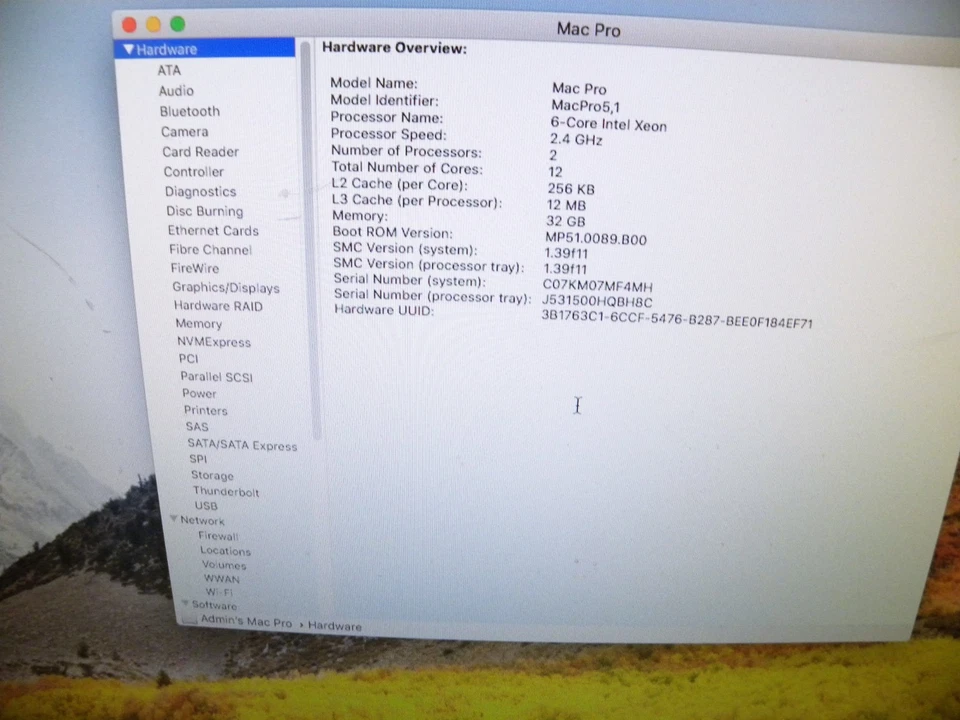Open the Ethernet Cards report

coord(212,230)
